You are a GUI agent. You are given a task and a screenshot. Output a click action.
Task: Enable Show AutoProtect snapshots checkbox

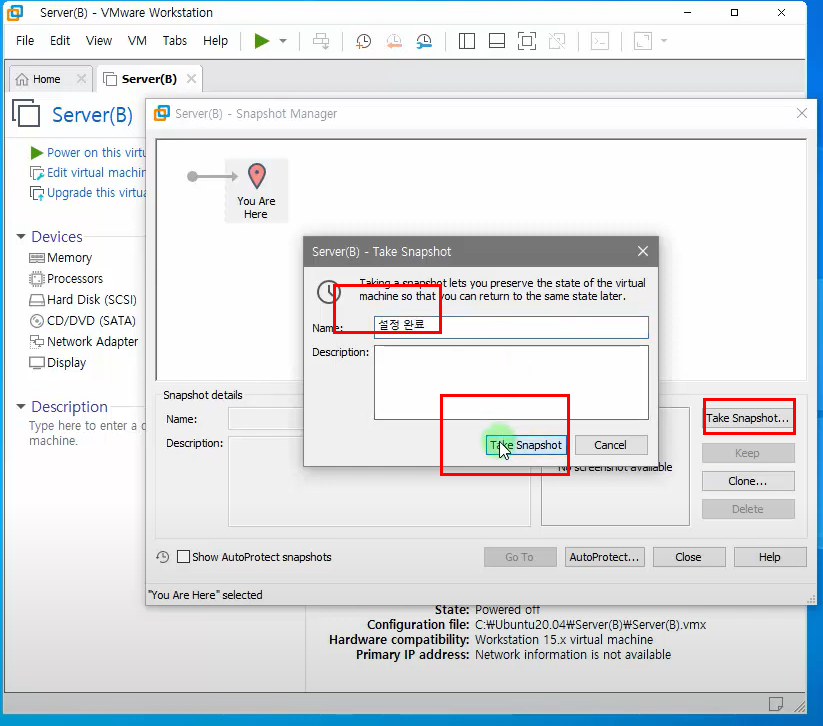(183, 556)
